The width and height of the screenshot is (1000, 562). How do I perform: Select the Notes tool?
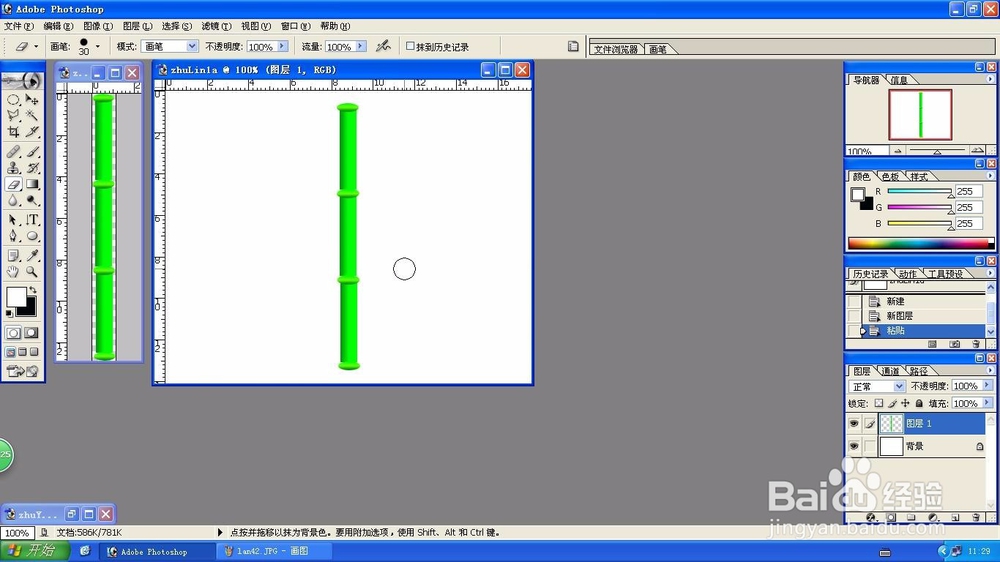tap(13, 256)
